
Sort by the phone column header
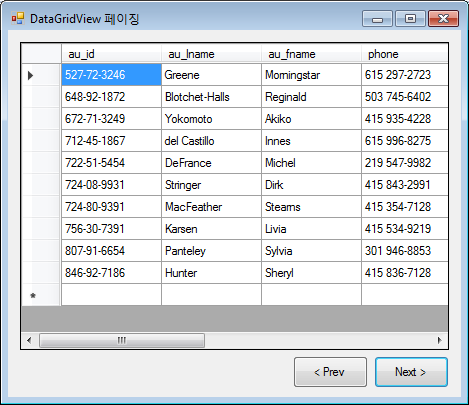click(405, 54)
